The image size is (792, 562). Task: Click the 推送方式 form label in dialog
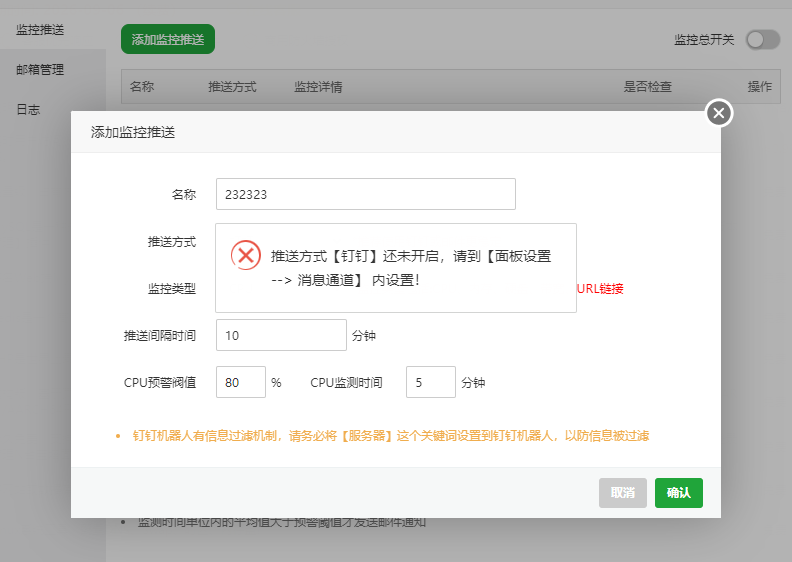(x=172, y=242)
